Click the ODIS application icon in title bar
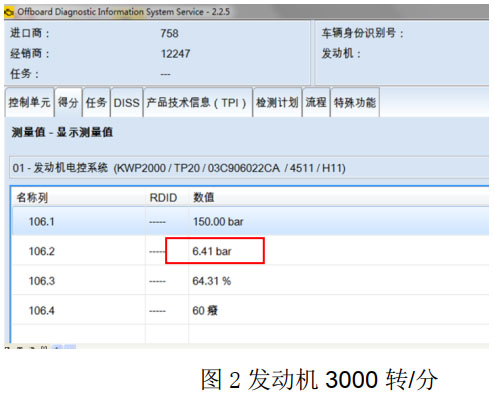494x395 pixels. tap(9, 12)
